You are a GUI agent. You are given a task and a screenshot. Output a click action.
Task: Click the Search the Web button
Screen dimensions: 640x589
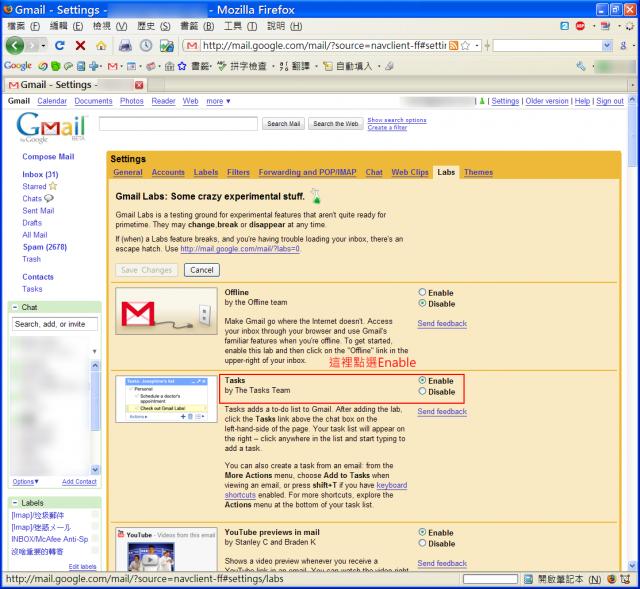pos(336,124)
